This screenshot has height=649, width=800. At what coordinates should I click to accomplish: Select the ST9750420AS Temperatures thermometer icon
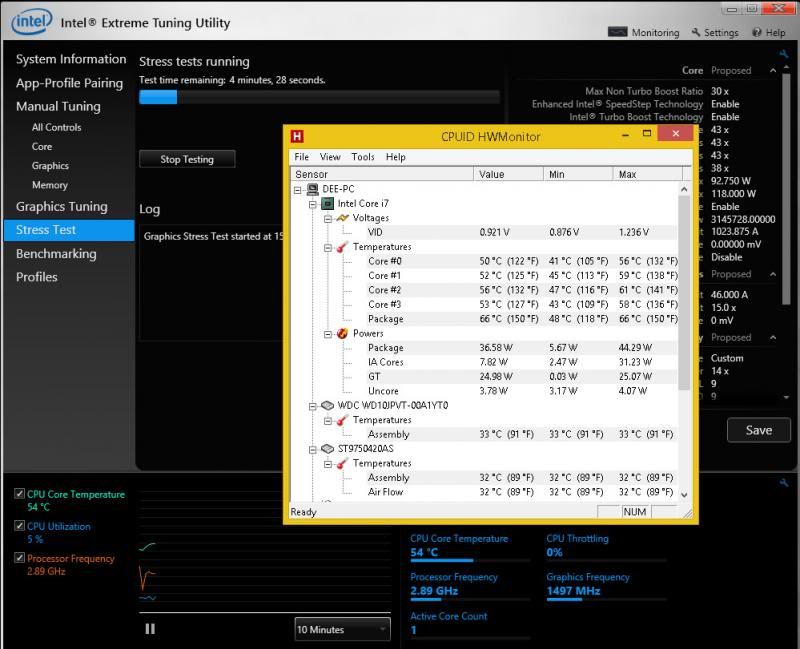click(342, 464)
